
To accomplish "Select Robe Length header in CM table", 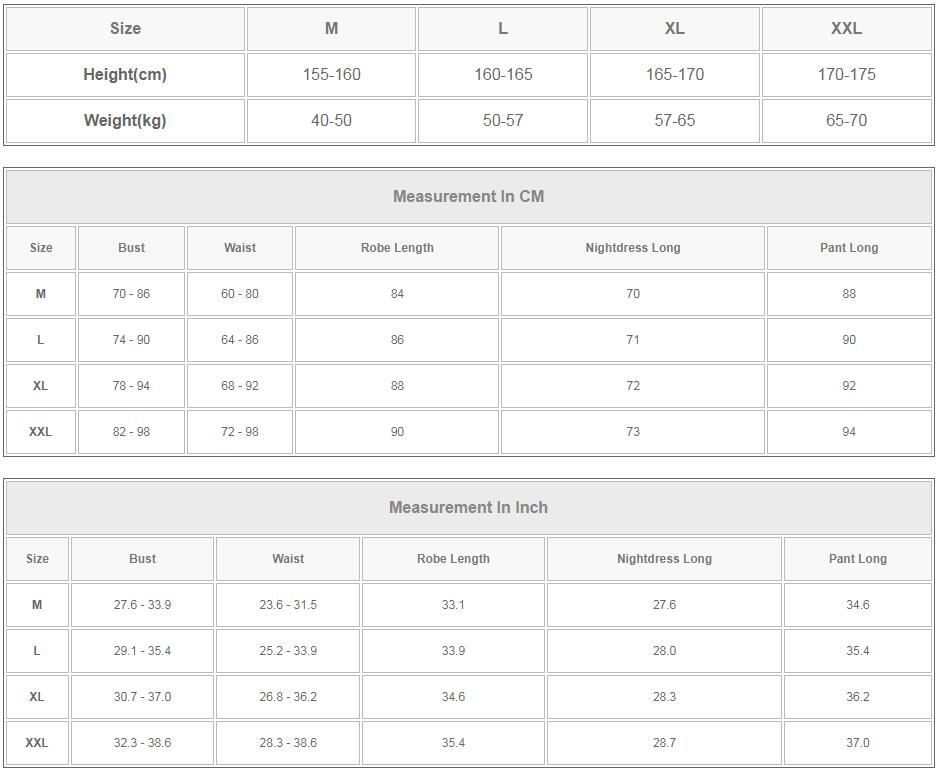I will 397,248.
